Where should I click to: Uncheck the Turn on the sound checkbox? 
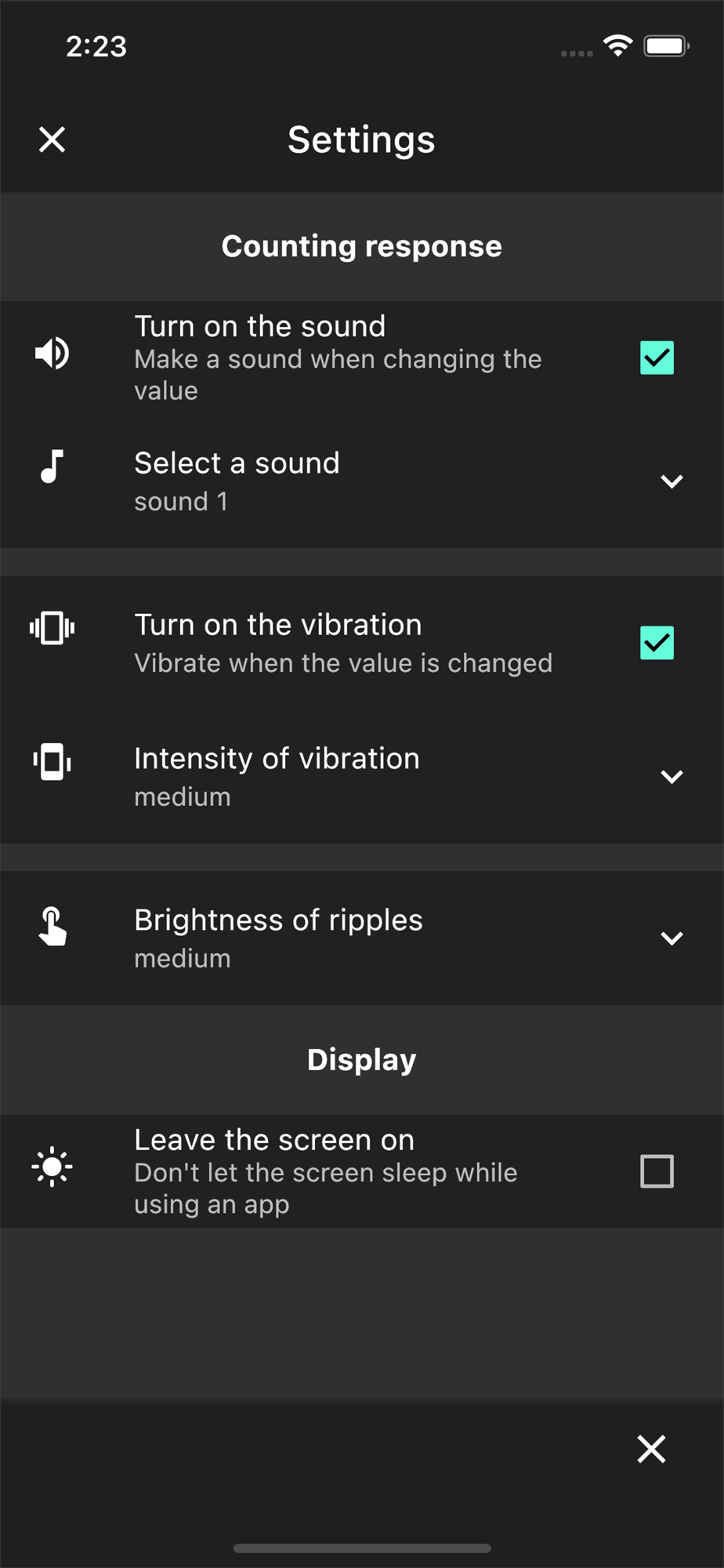click(x=657, y=358)
